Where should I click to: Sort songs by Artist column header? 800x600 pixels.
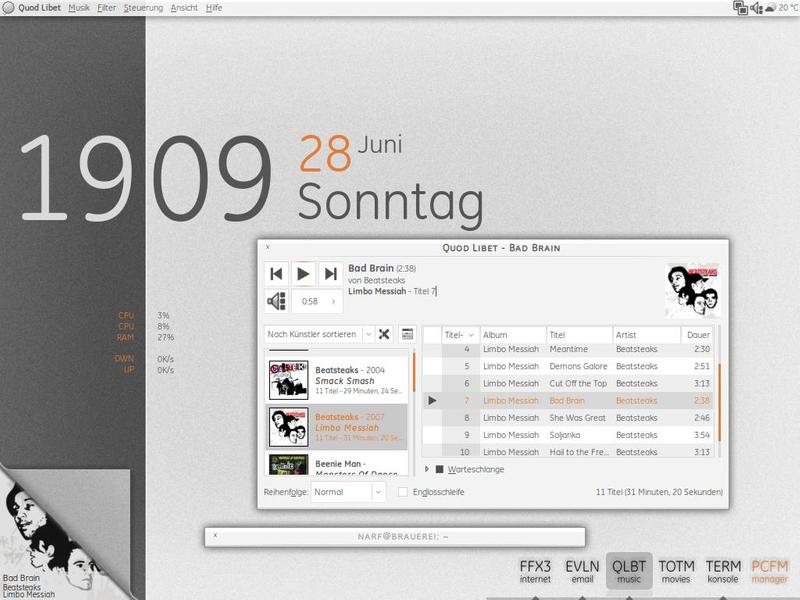point(646,335)
